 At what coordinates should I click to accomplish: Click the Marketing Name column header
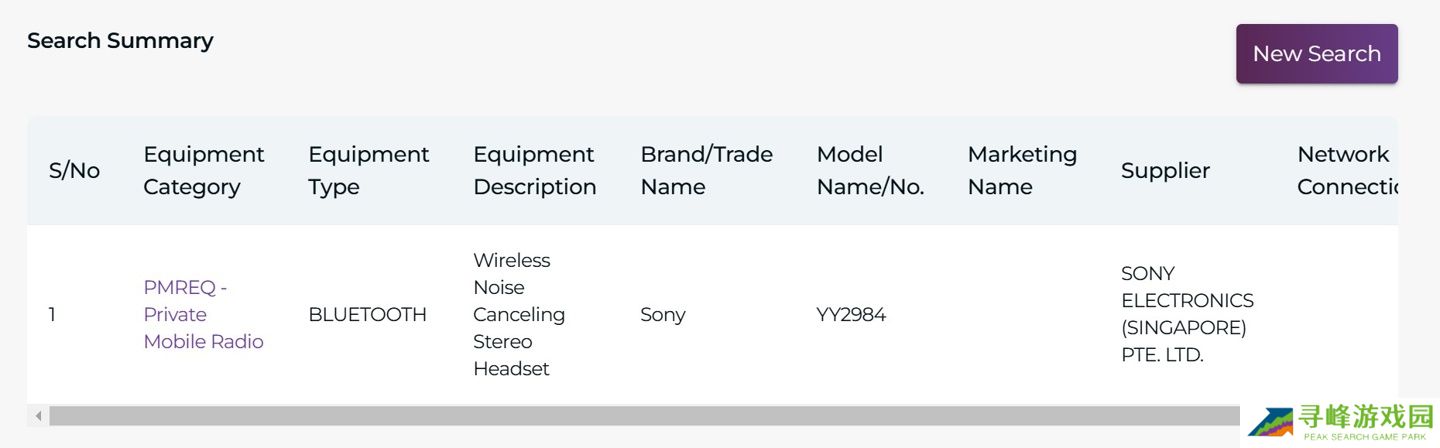tap(1022, 171)
